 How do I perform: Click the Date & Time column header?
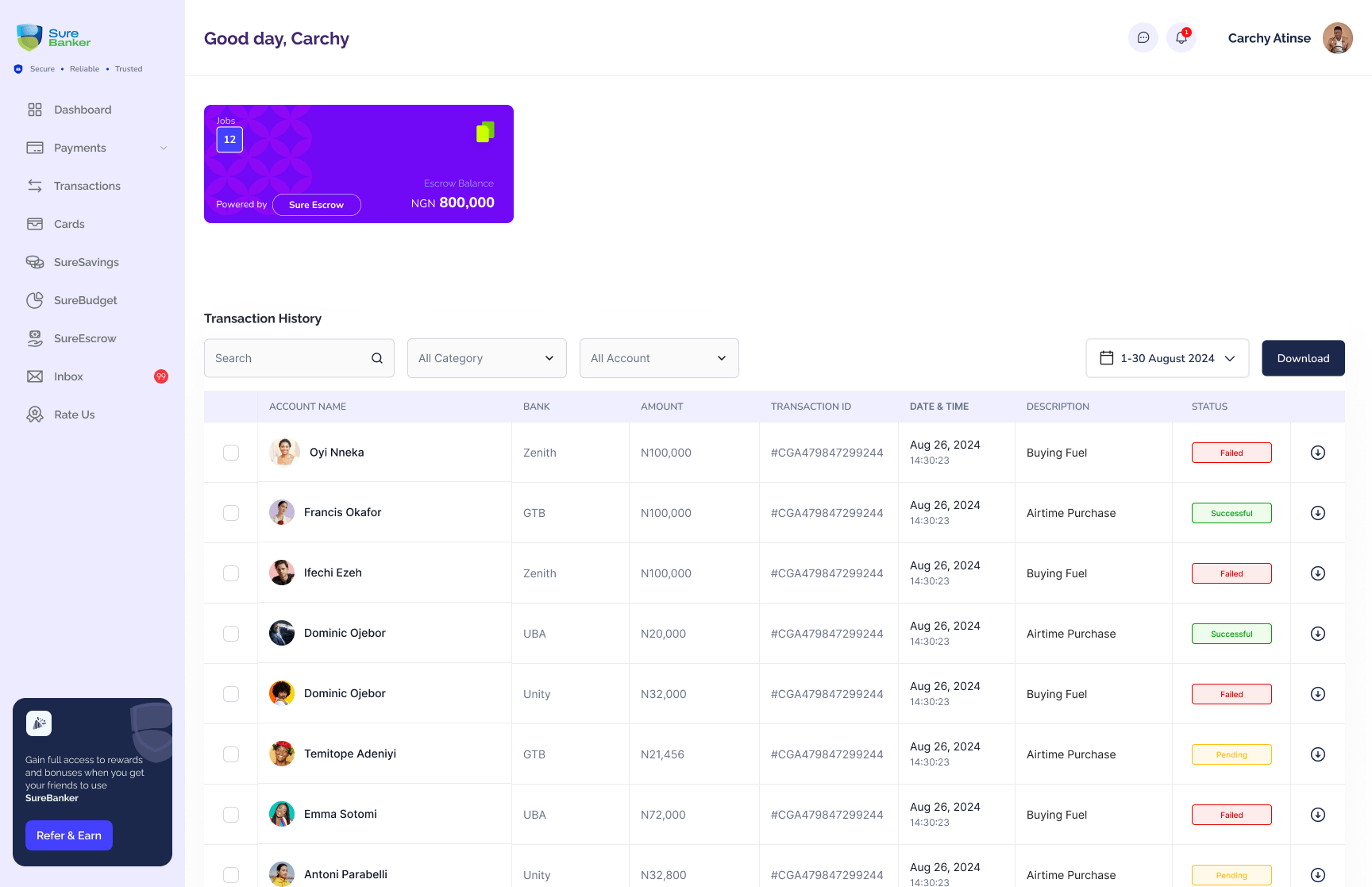tap(939, 407)
